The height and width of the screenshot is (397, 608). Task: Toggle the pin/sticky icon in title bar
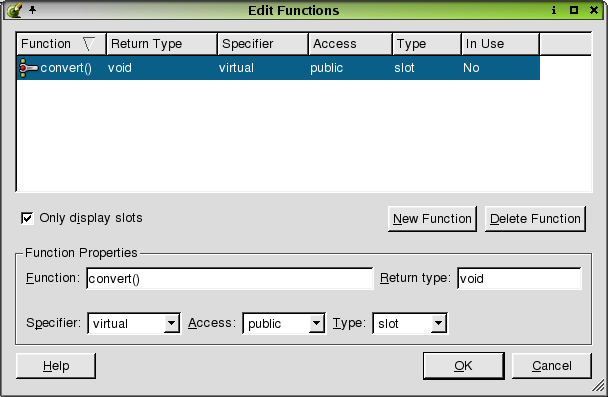pyautogui.click(x=33, y=10)
